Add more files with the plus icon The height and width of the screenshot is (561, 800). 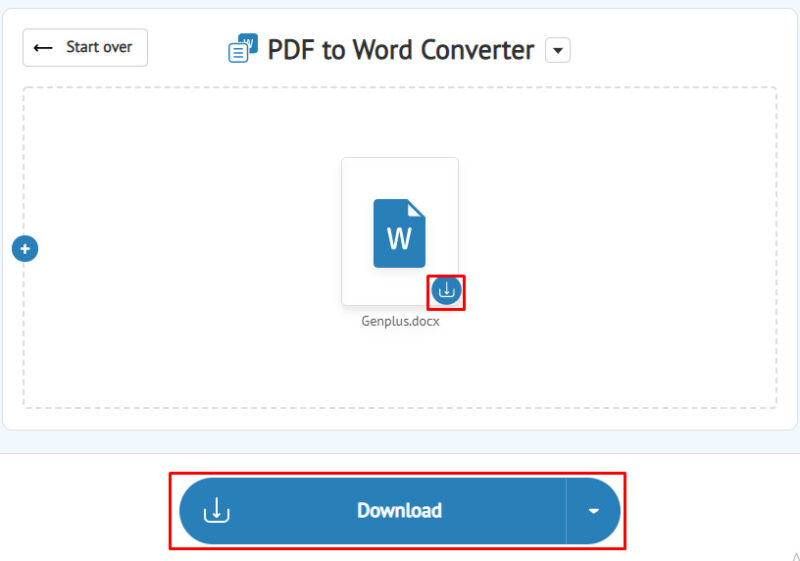(x=25, y=249)
